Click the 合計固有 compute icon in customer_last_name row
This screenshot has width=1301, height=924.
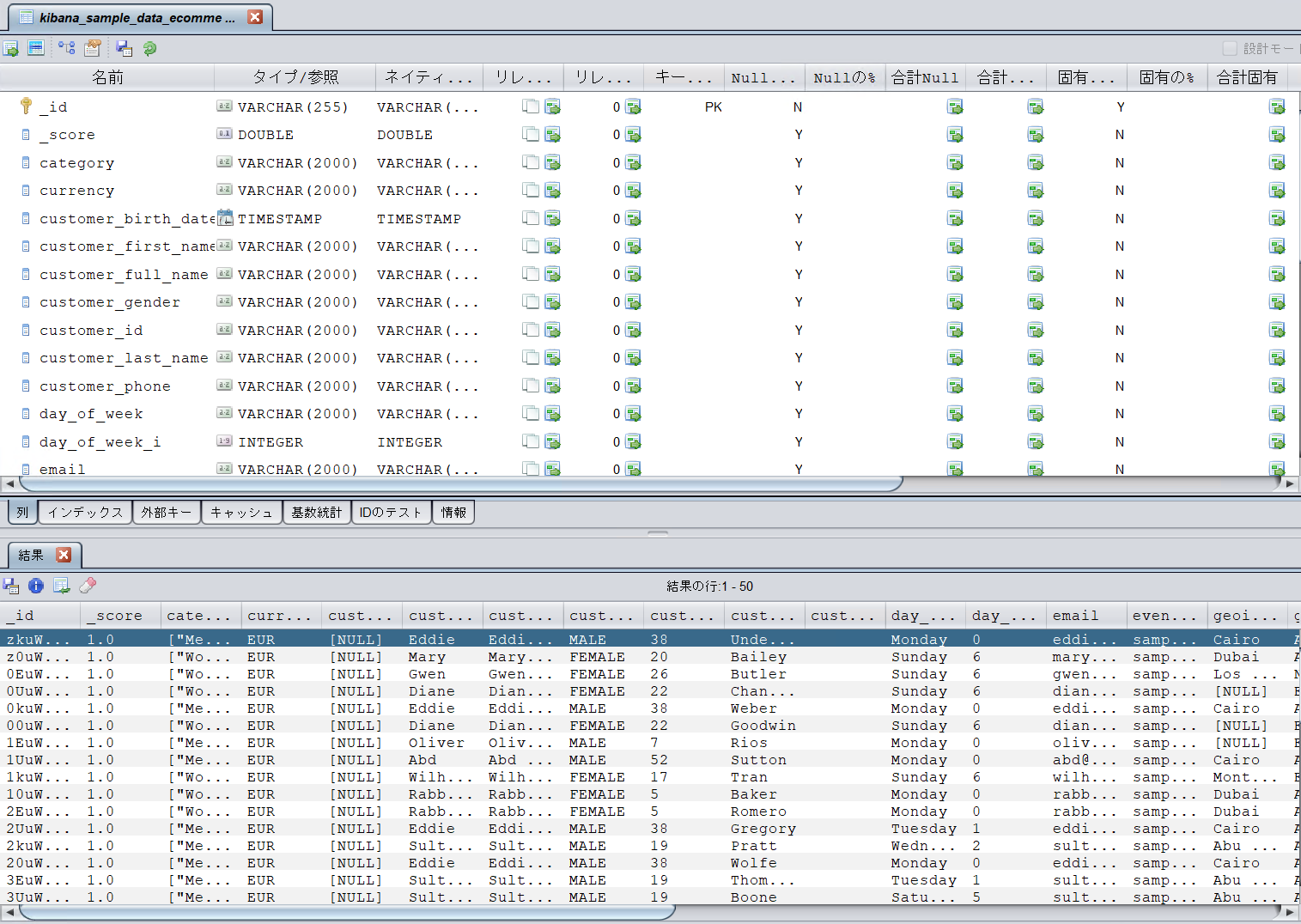[x=1277, y=358]
